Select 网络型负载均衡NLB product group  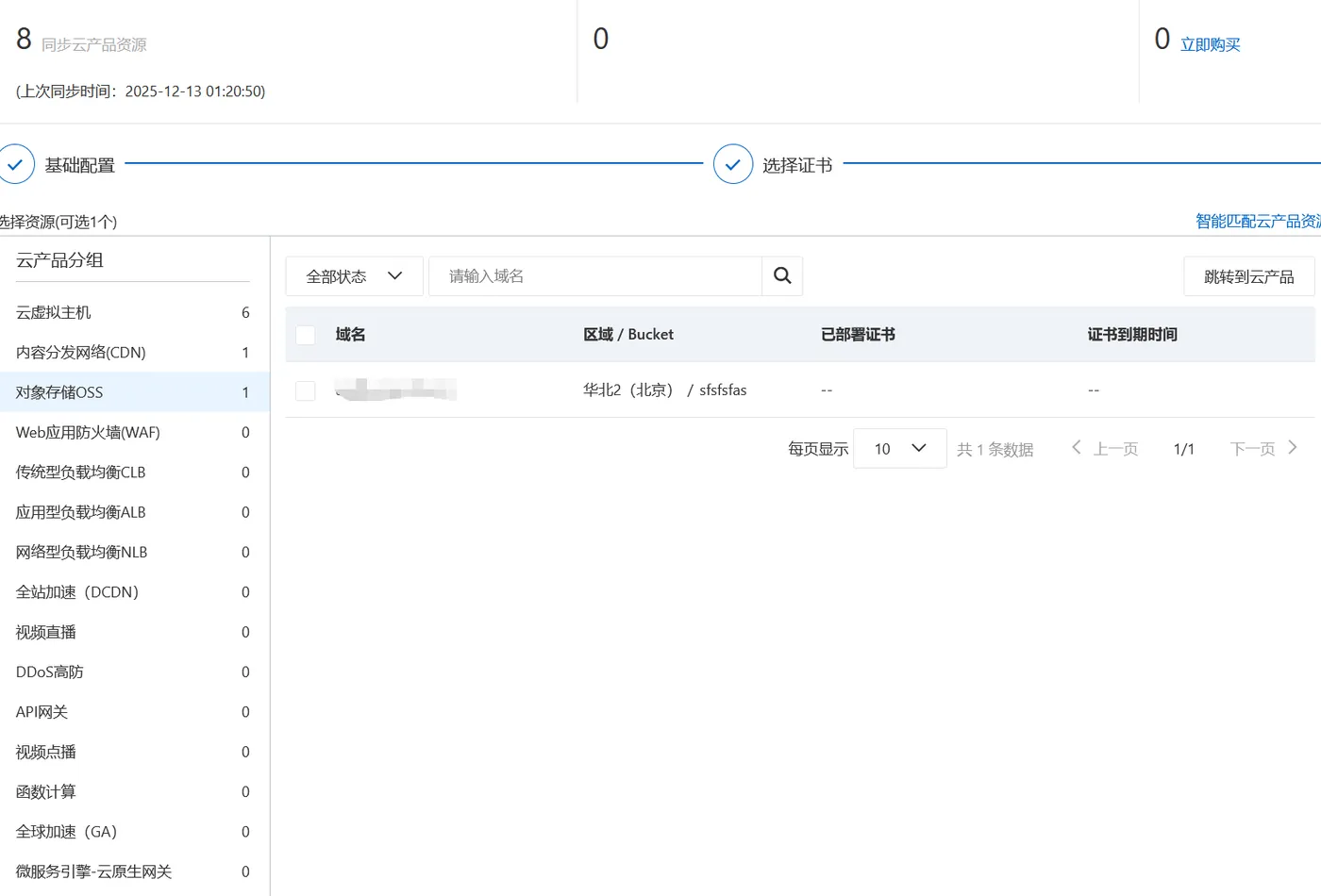coord(133,552)
